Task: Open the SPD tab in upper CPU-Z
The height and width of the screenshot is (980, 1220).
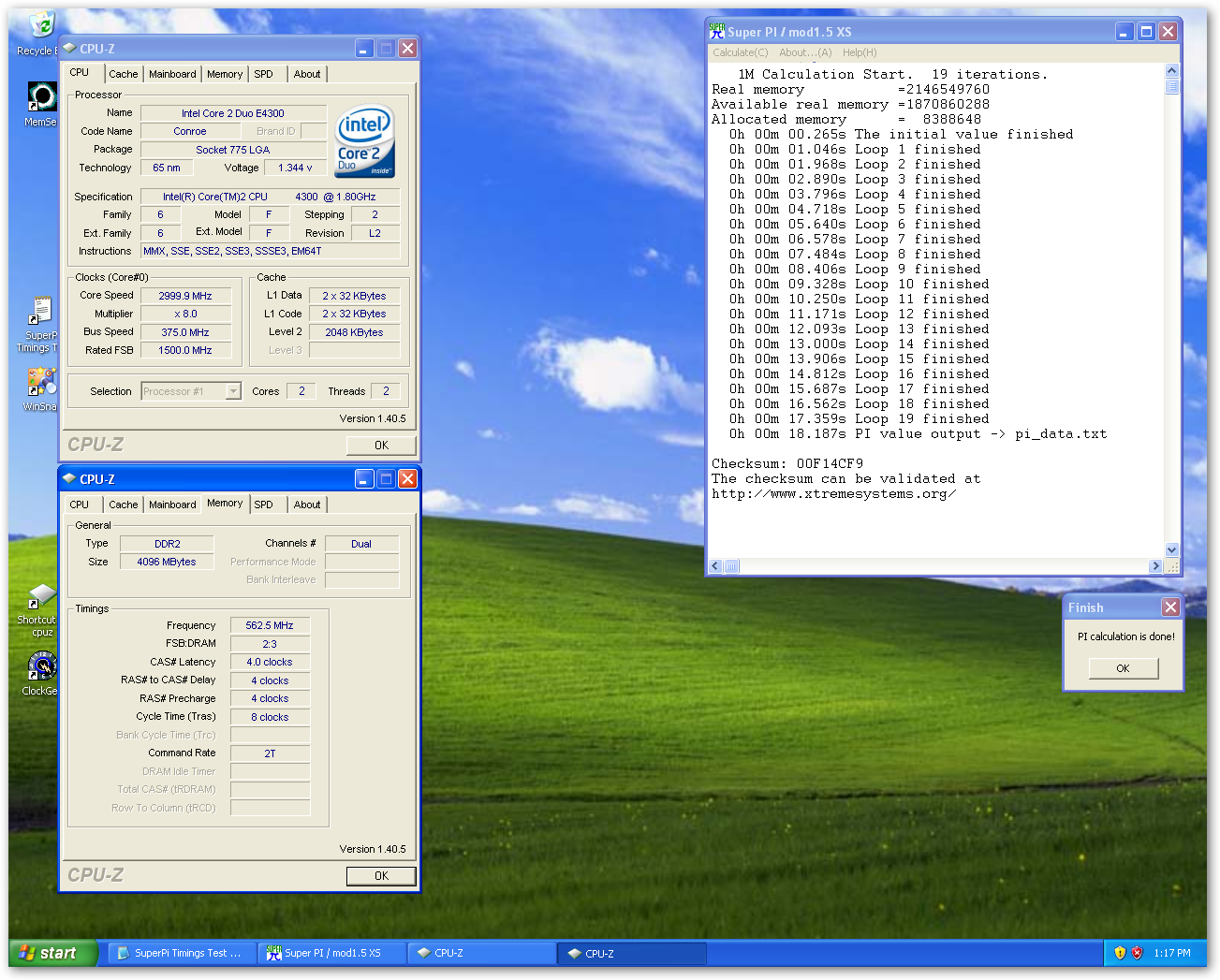Action: (264, 74)
